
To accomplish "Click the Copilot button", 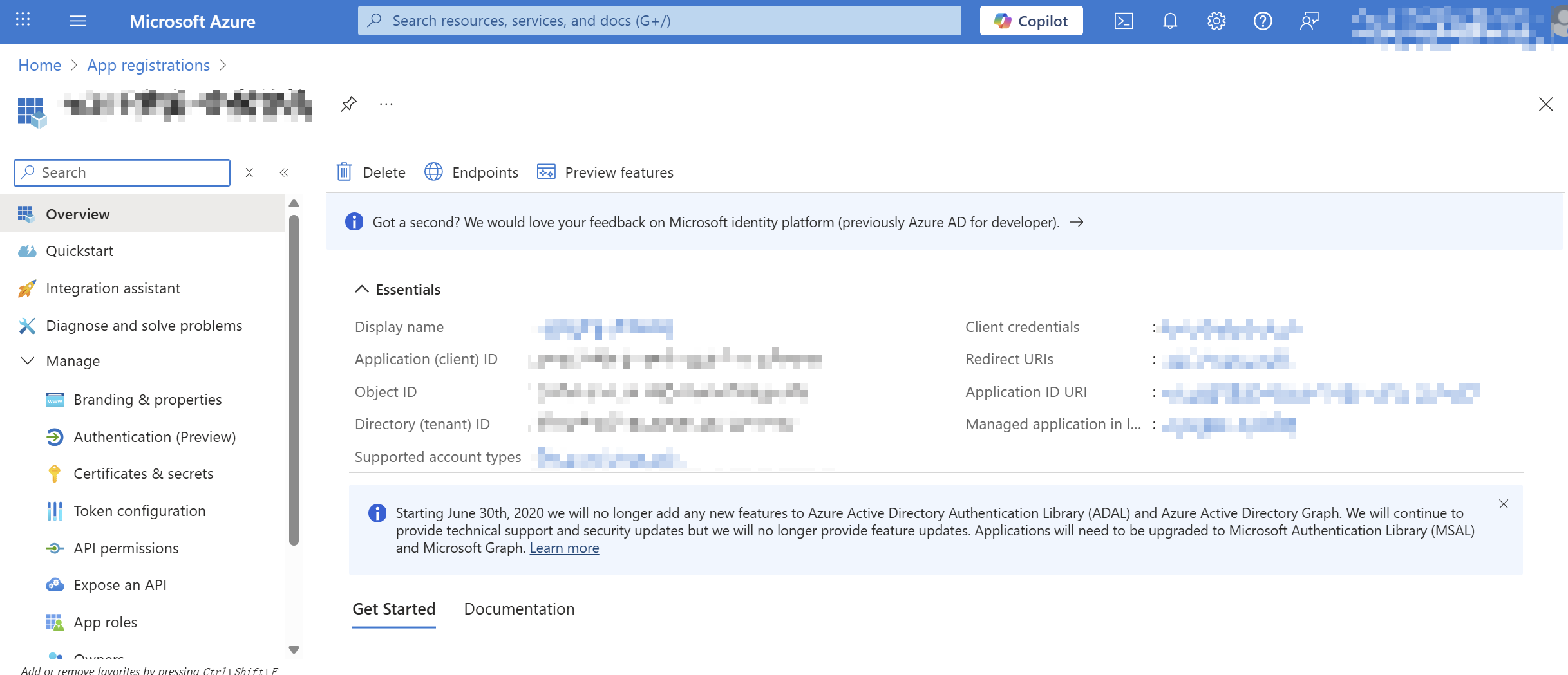I will (1031, 21).
